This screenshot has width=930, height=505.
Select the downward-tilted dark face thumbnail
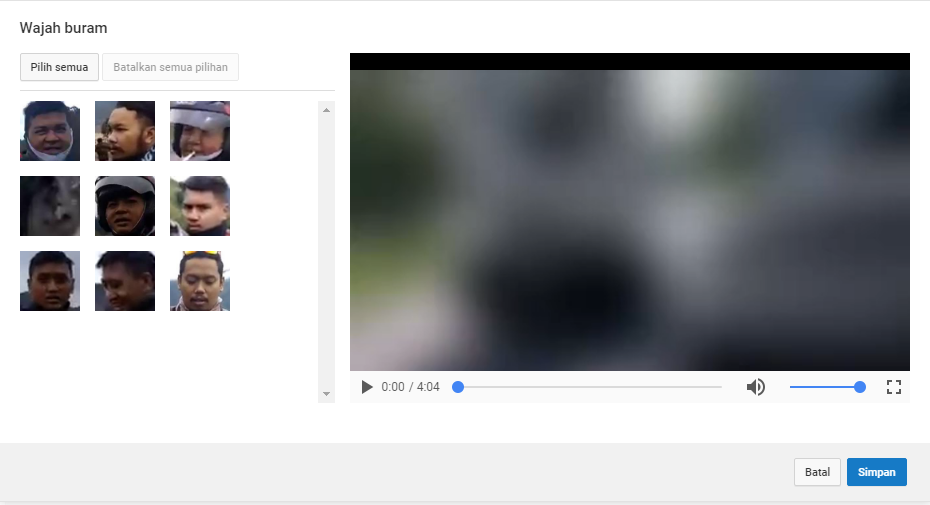(x=125, y=281)
